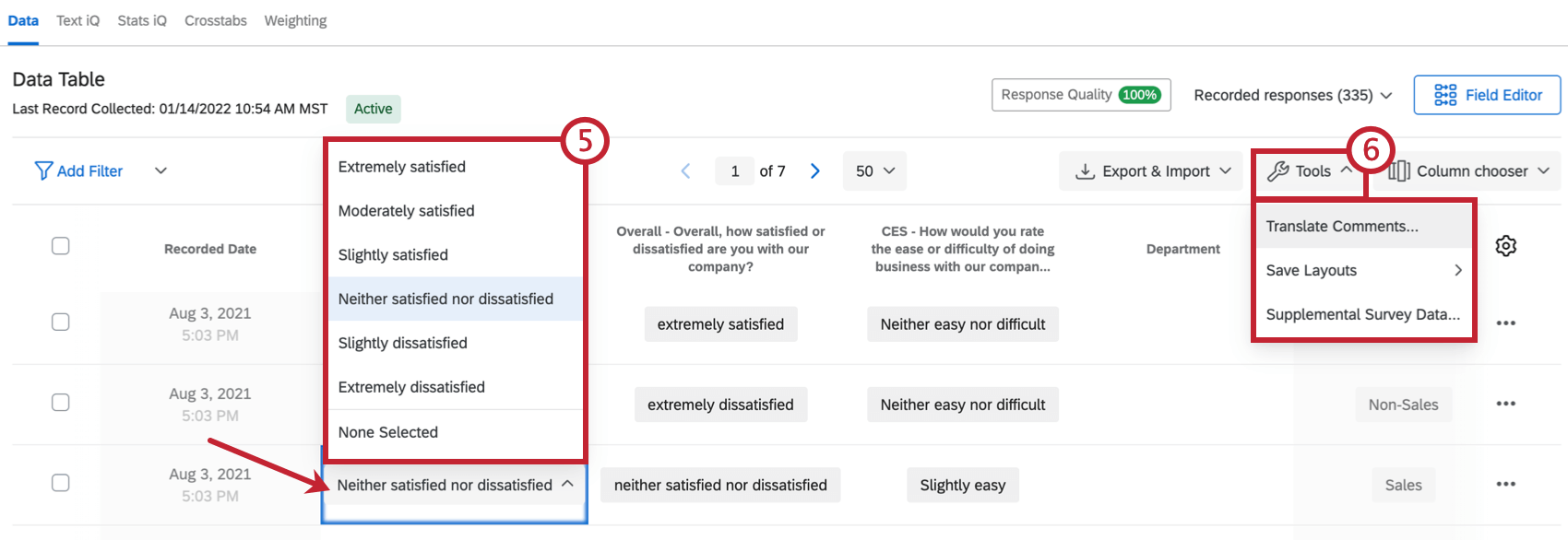Open row actions menu for first response
This screenshot has width=1568, height=540.
coord(1505,323)
